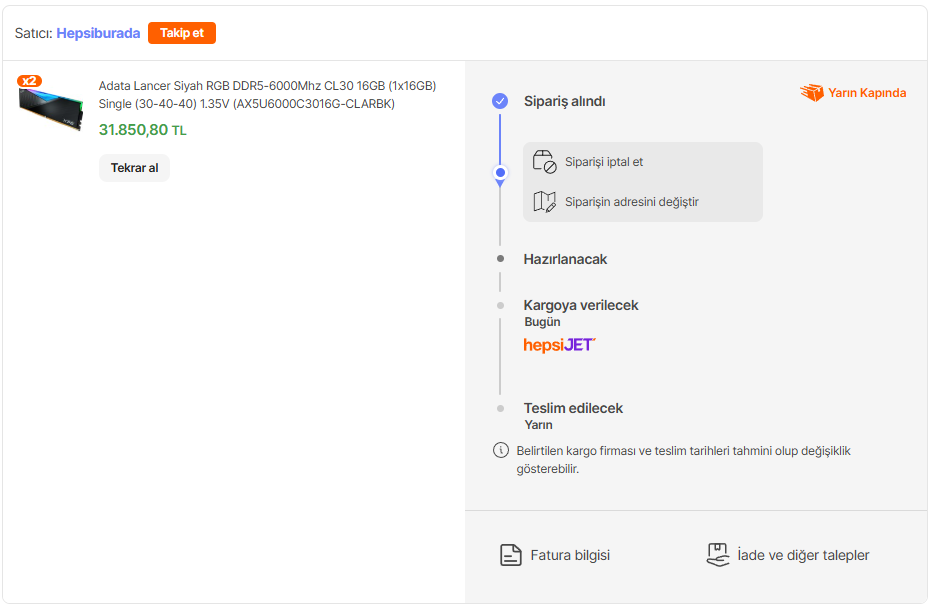Click the Teslim edilecek timeline dot
Image resolution: width=945 pixels, height=610 pixels.
tap(500, 409)
